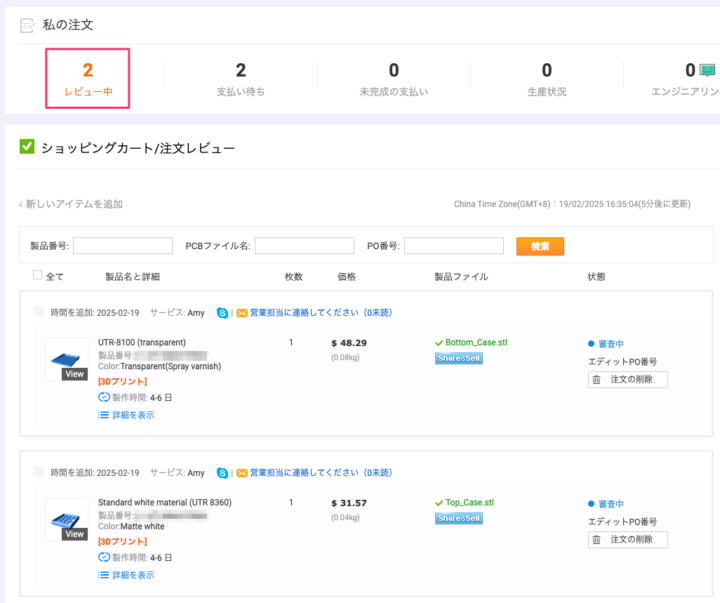Expand 詳細を表示 for Standard white item

click(x=126, y=575)
